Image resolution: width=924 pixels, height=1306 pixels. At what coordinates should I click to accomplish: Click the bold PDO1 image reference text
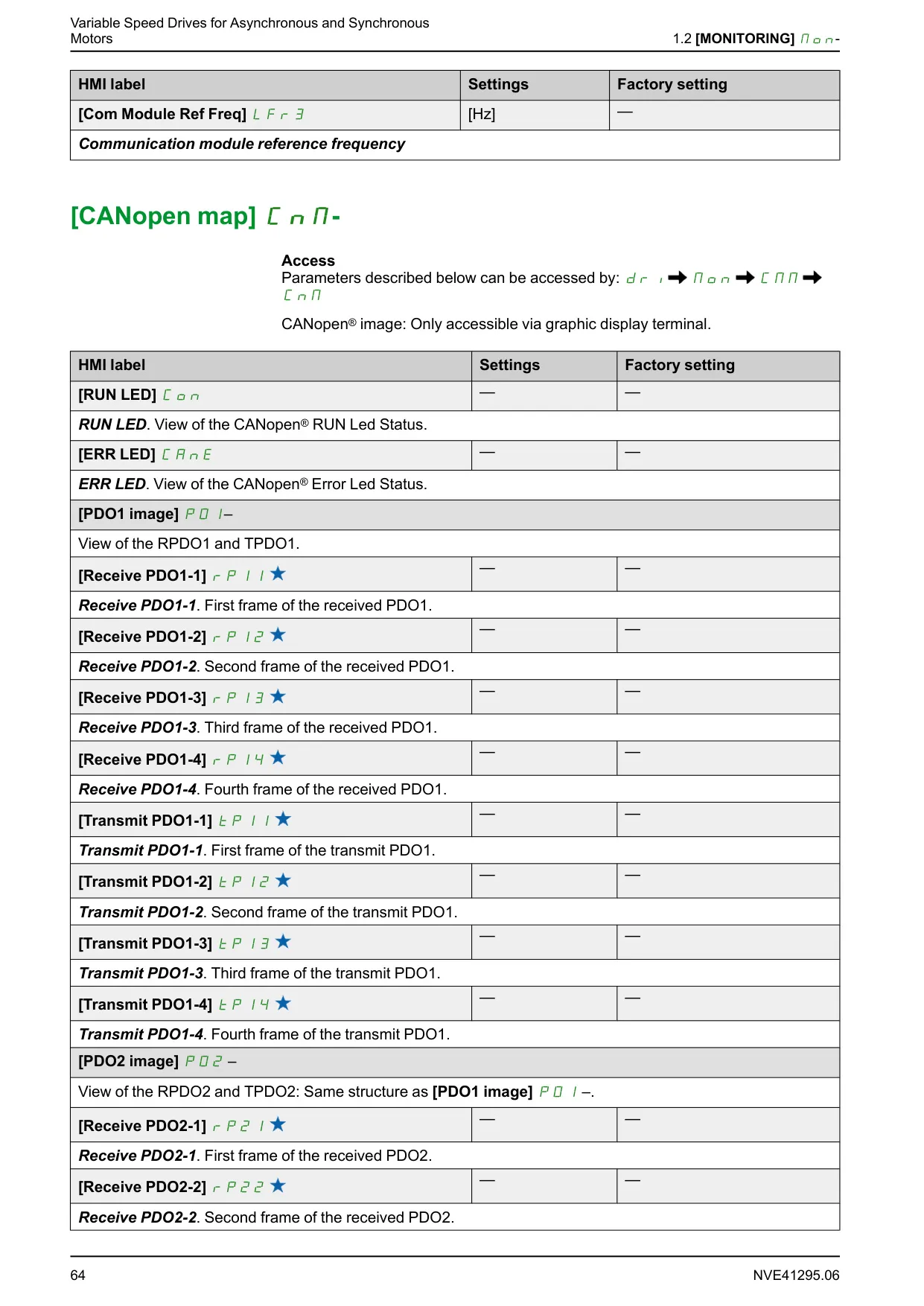(x=482, y=1092)
